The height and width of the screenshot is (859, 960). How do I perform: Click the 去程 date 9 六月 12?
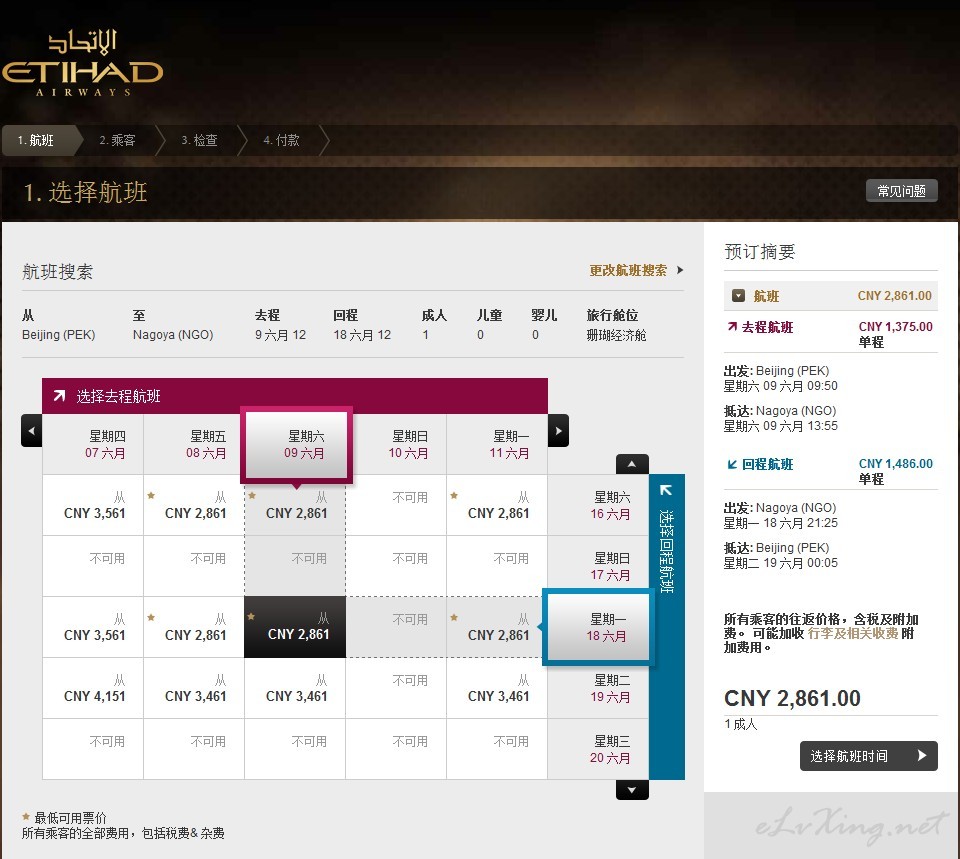280,335
